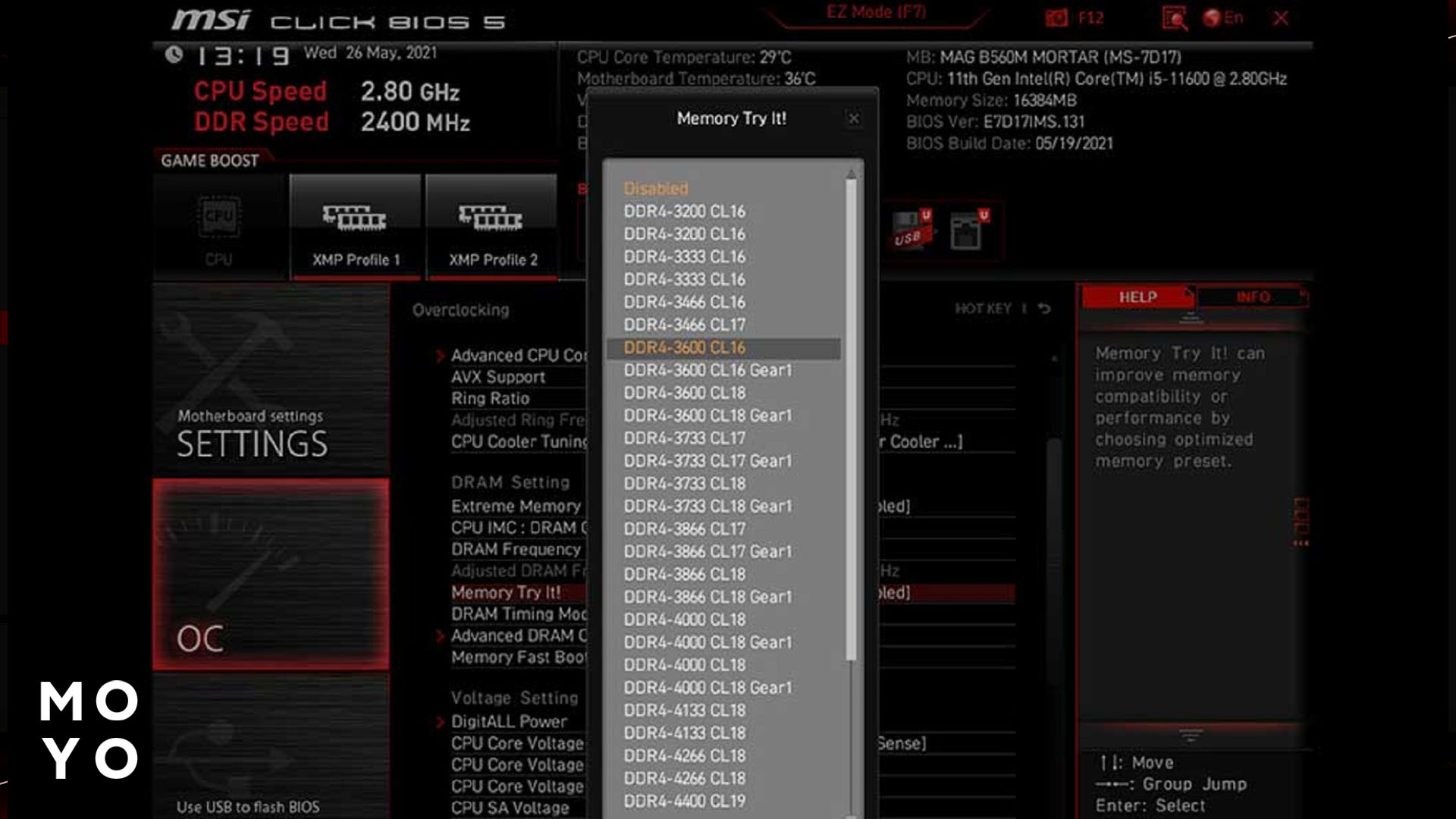The width and height of the screenshot is (1456, 819).
Task: Click the F12 screenshot icon
Action: [1057, 17]
